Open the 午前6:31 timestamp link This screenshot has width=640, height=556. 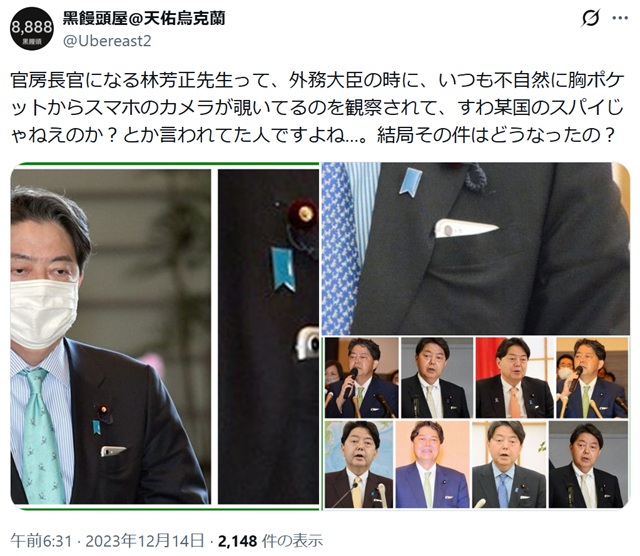point(41,541)
